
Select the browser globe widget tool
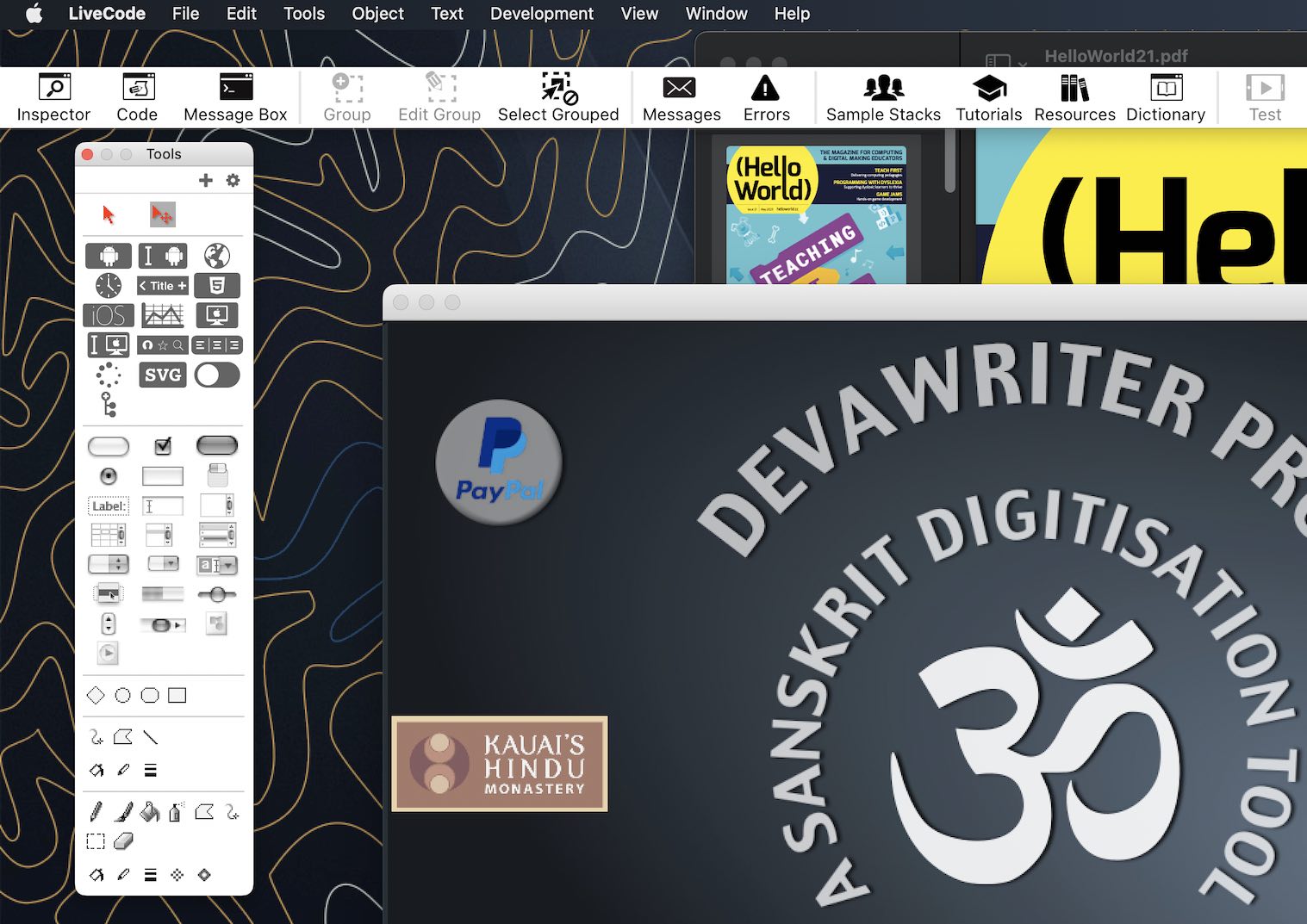[217, 256]
